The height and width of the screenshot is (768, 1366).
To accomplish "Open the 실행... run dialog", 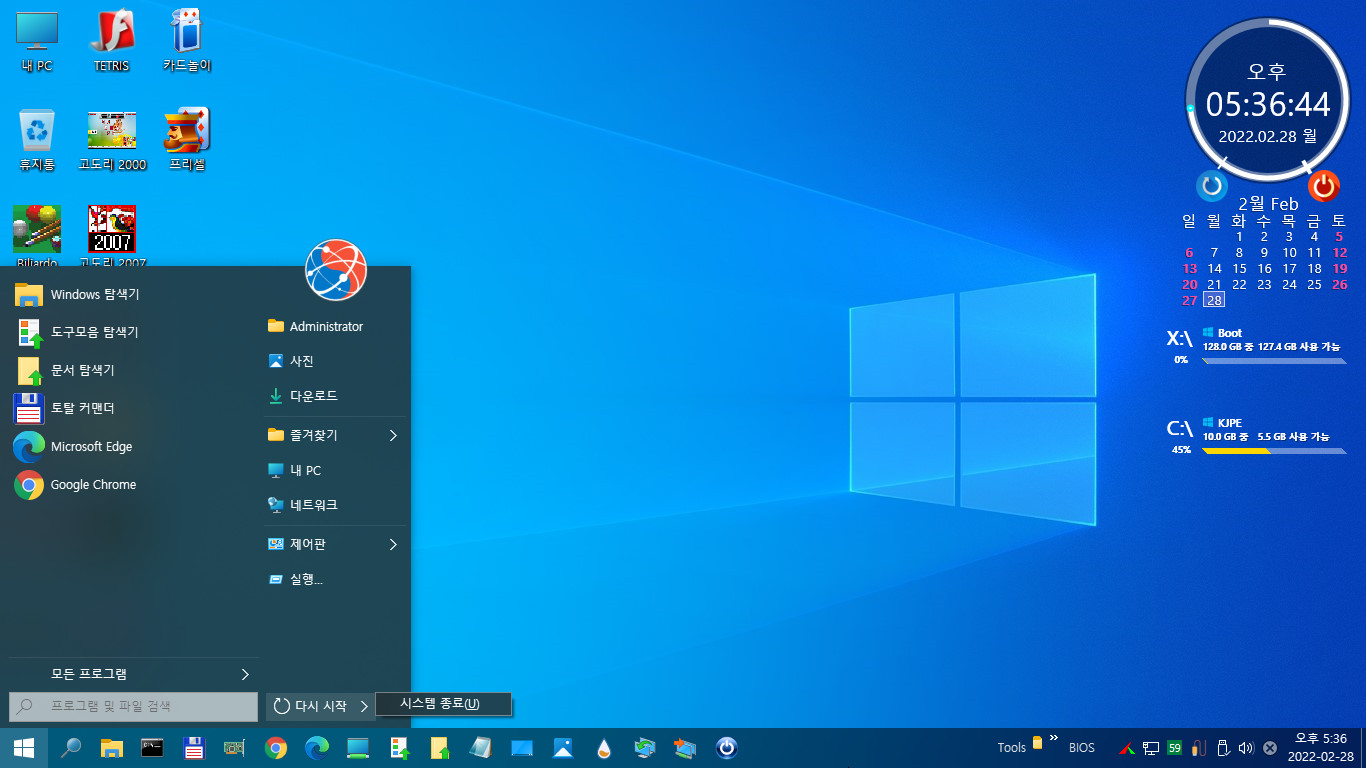I will (x=335, y=579).
